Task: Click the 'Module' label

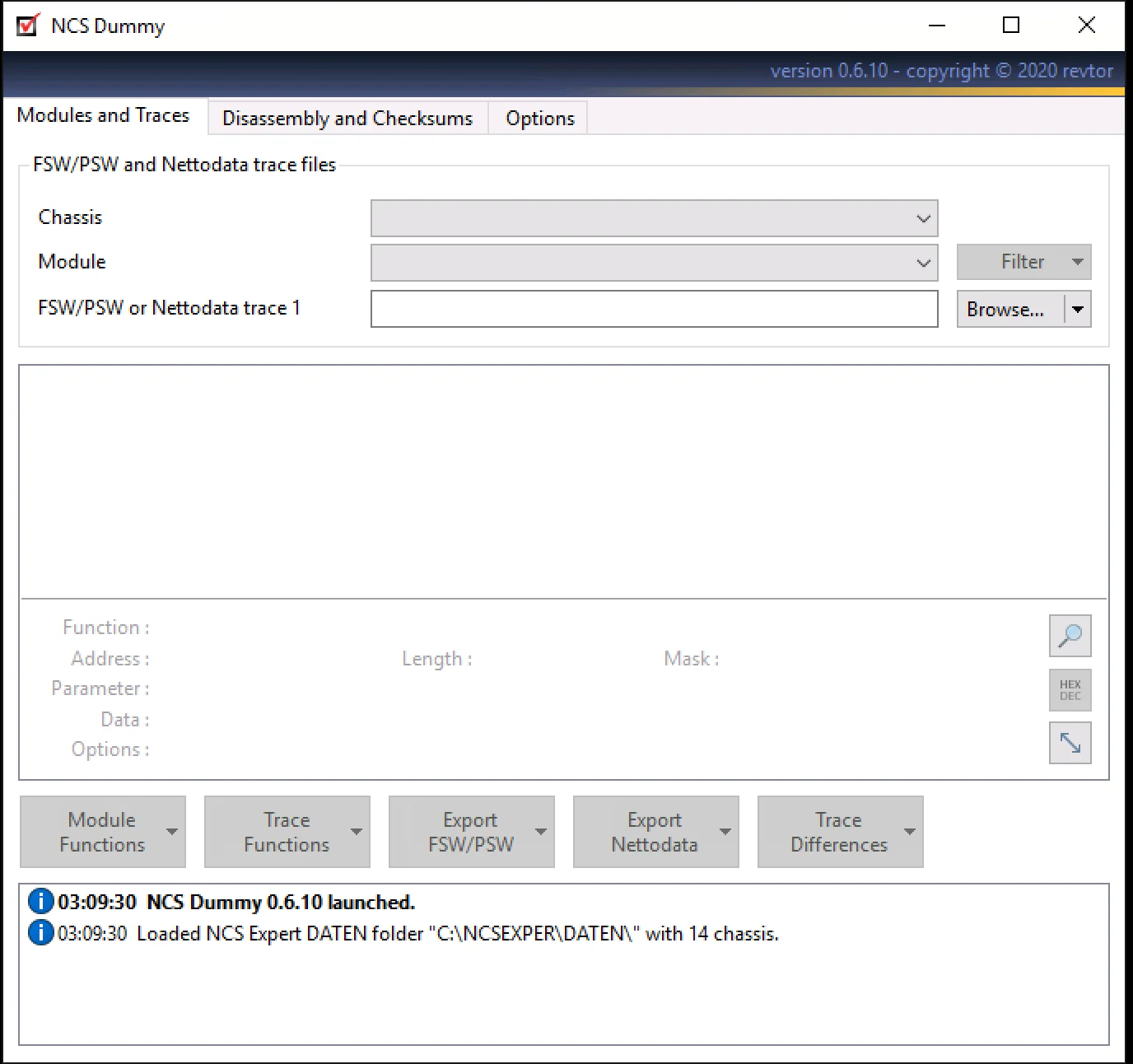Action: click(72, 262)
